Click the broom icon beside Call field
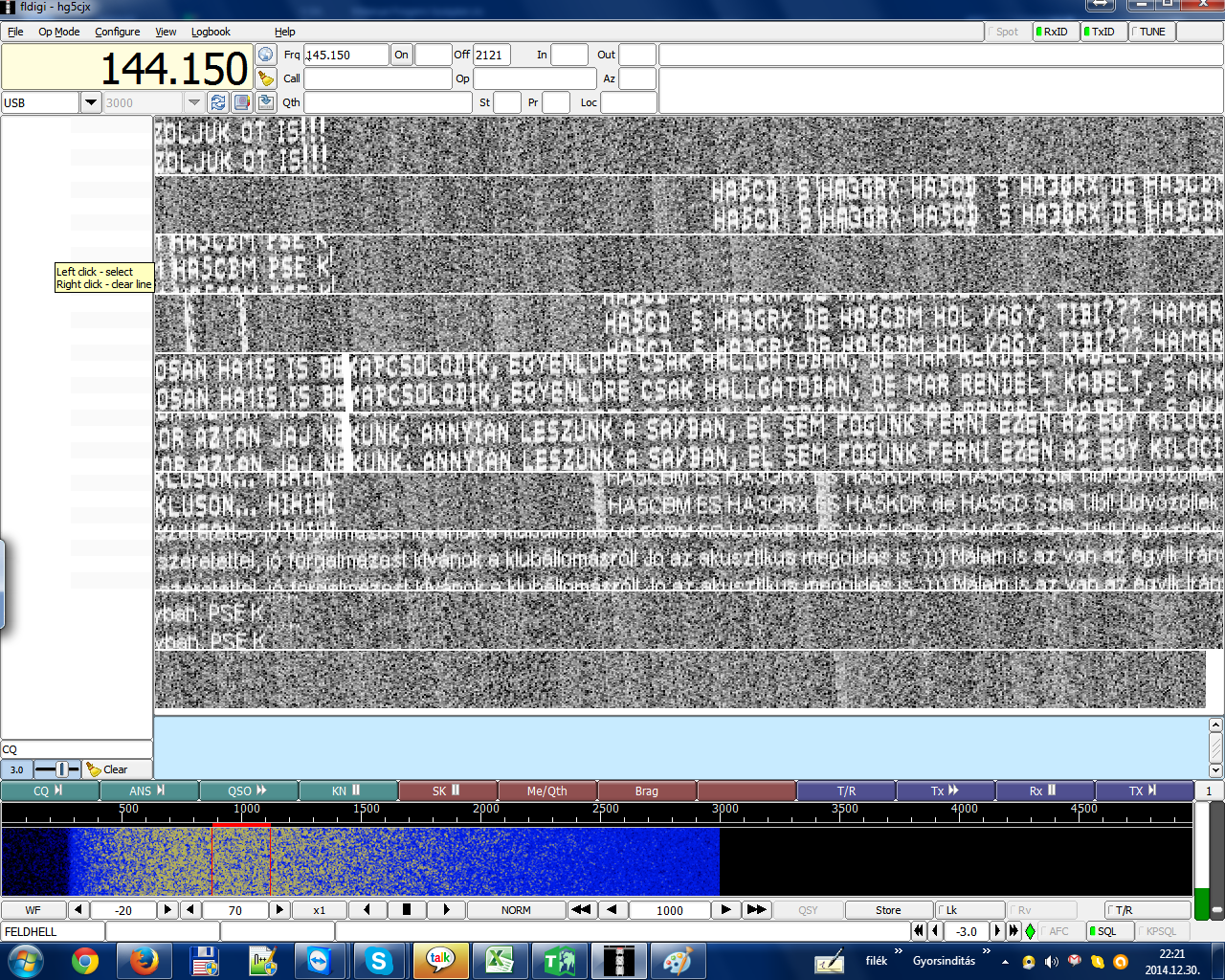 point(266,78)
